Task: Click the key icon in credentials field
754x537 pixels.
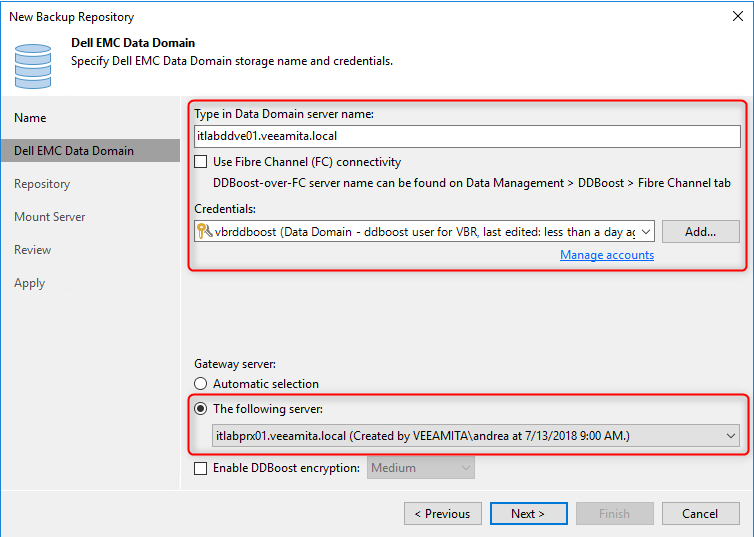Action: click(x=205, y=231)
